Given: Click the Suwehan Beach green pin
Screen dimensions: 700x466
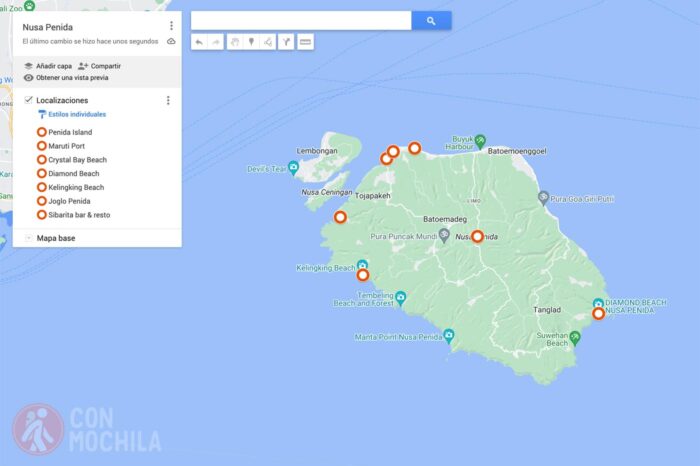Looking at the screenshot, I should pyautogui.click(x=575, y=337).
